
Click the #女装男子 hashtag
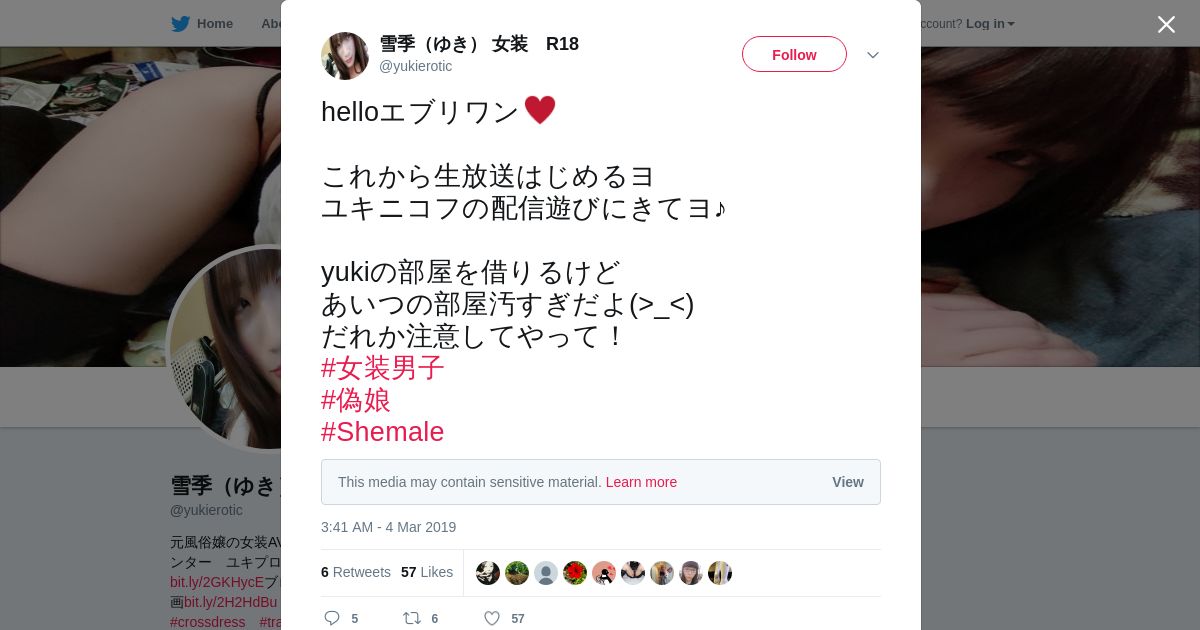click(x=382, y=368)
